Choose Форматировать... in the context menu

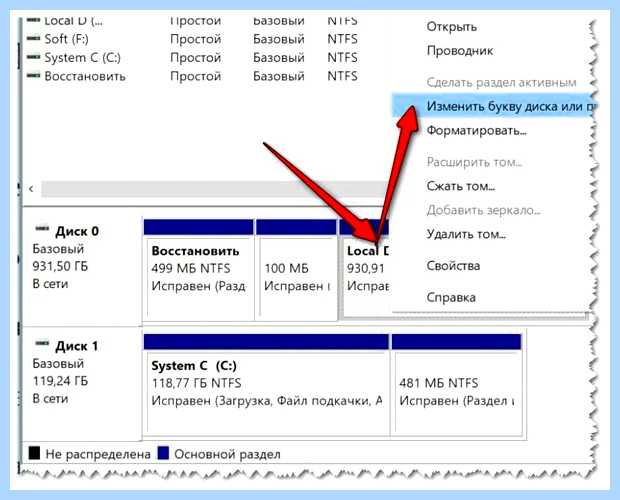pyautogui.click(x=476, y=130)
